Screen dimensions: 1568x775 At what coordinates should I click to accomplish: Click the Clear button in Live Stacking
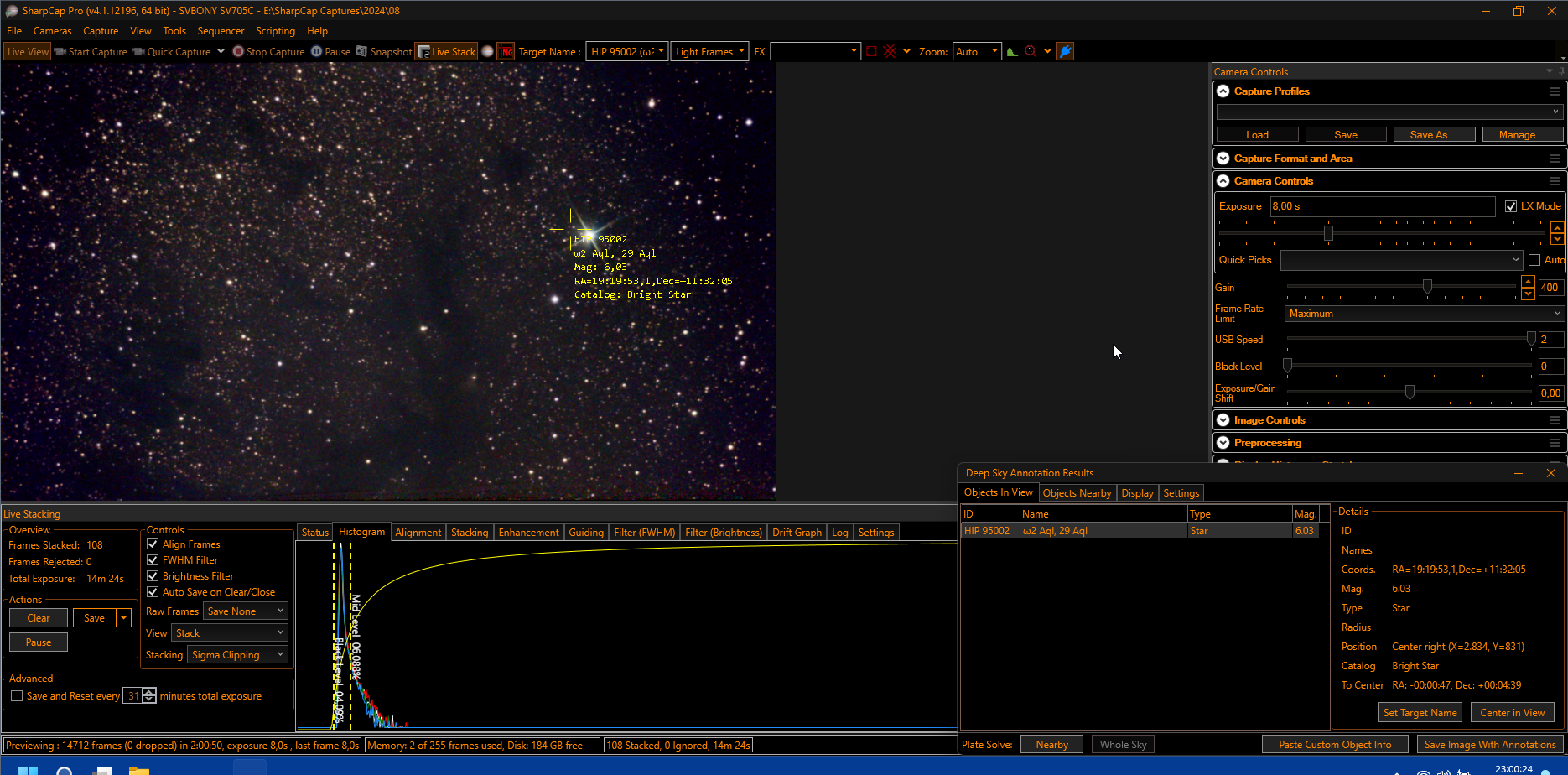point(39,618)
